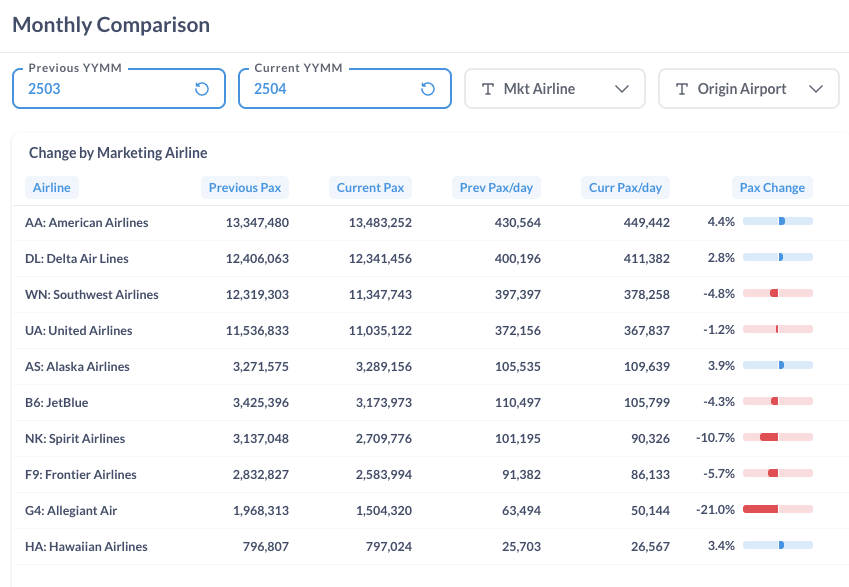The image size is (849, 587).
Task: Click Hawaiian curr pax/day 26,567
Action: (x=650, y=546)
